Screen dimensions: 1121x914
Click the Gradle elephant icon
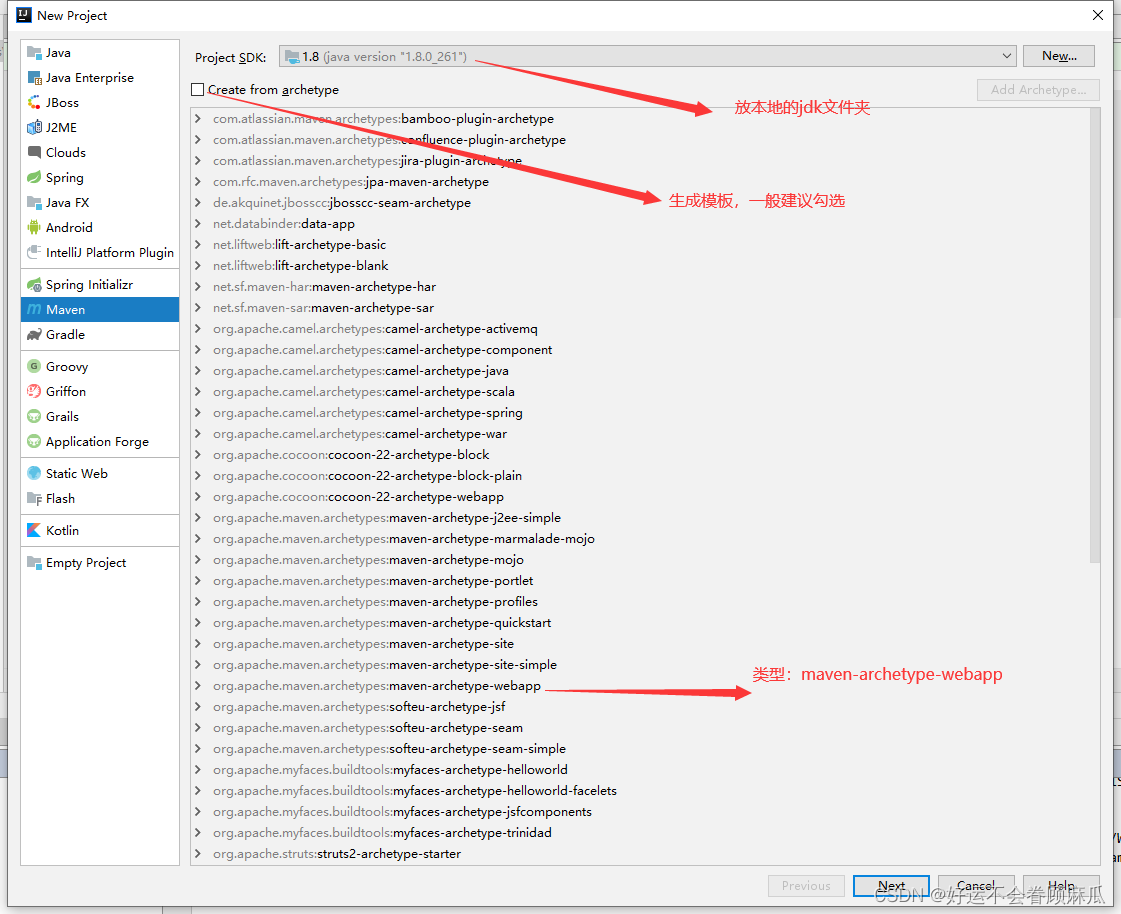(x=34, y=335)
